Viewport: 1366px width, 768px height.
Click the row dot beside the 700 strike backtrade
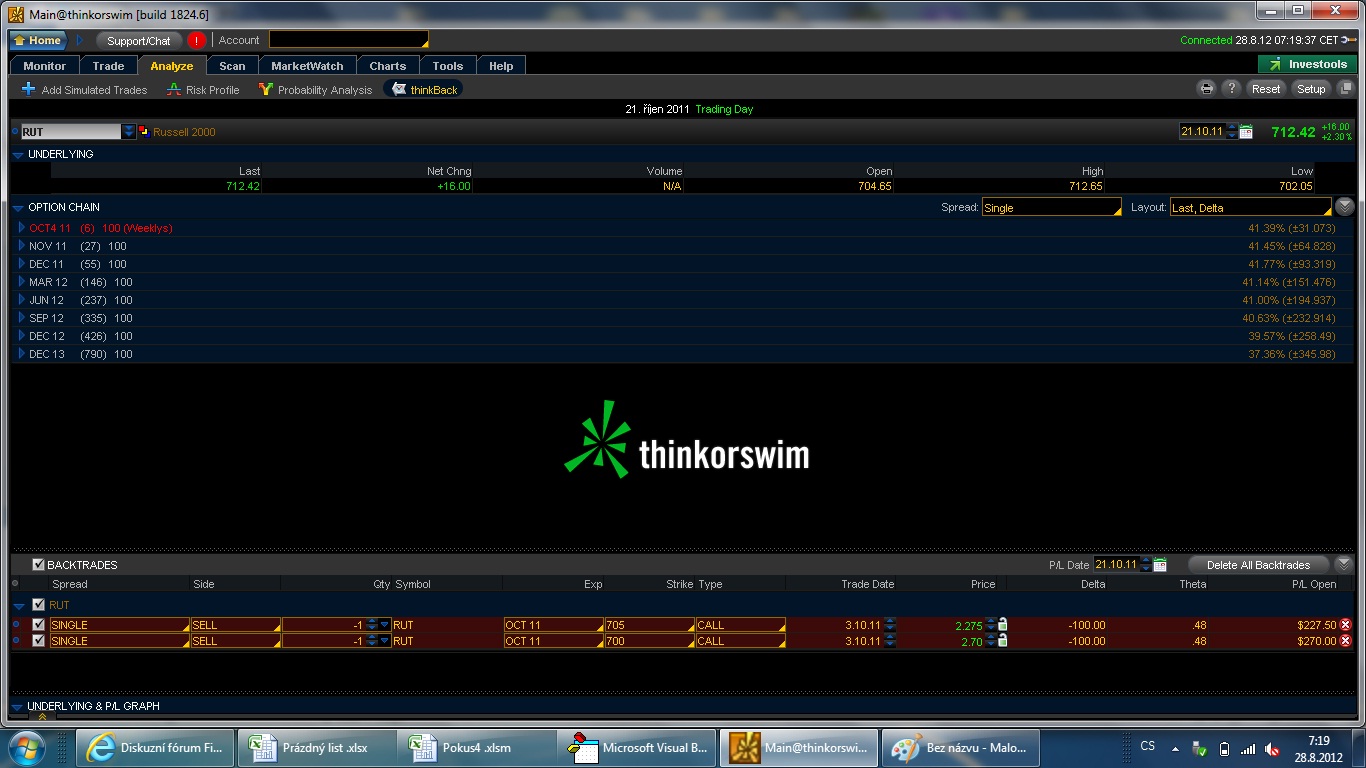click(16, 641)
